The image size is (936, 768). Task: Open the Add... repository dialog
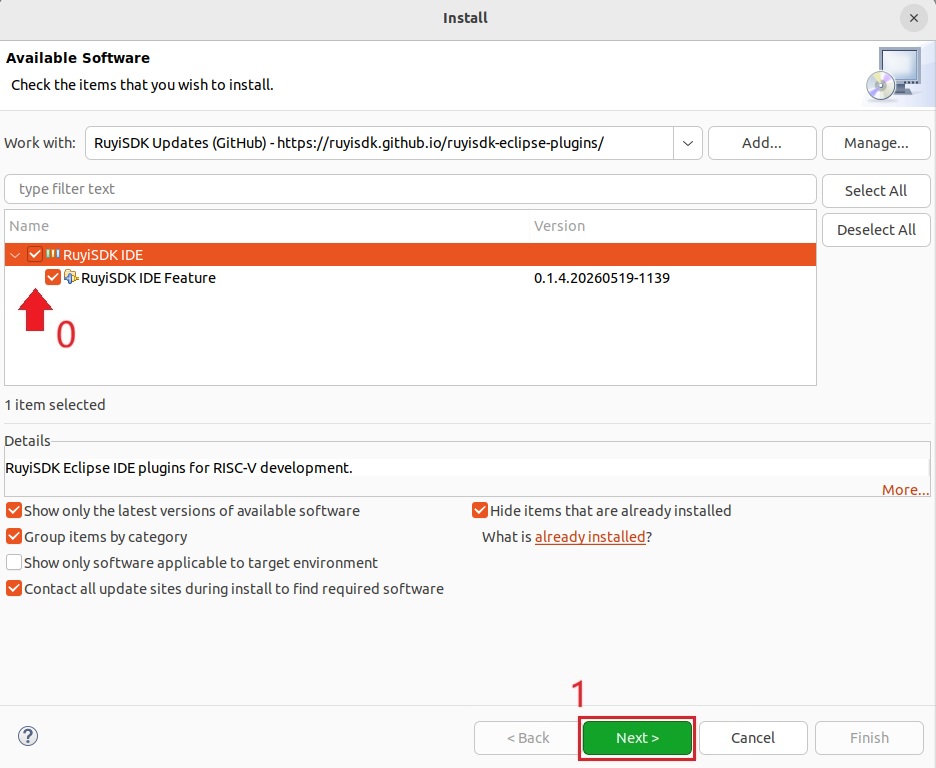(762, 143)
